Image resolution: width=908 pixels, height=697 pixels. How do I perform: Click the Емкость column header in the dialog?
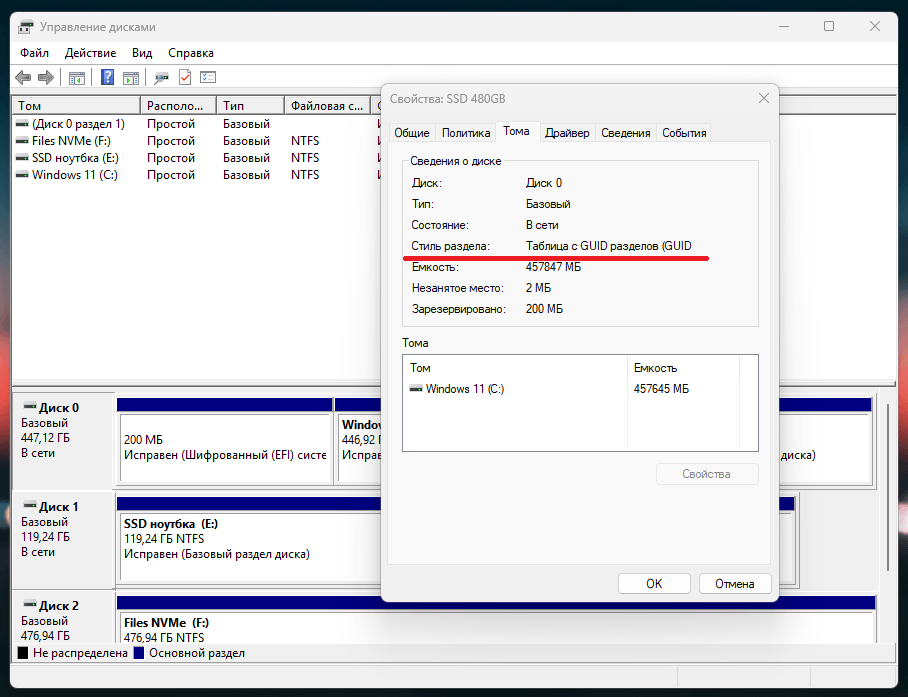[x=683, y=368]
